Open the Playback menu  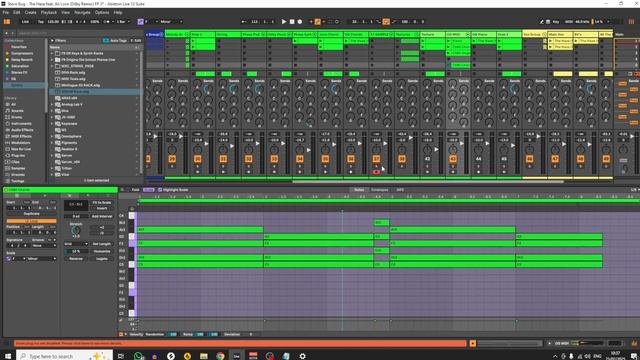49,12
